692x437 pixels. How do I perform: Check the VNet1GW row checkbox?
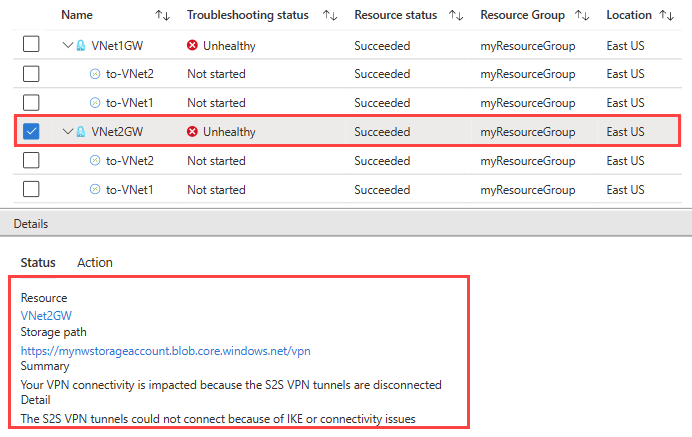pos(32,45)
